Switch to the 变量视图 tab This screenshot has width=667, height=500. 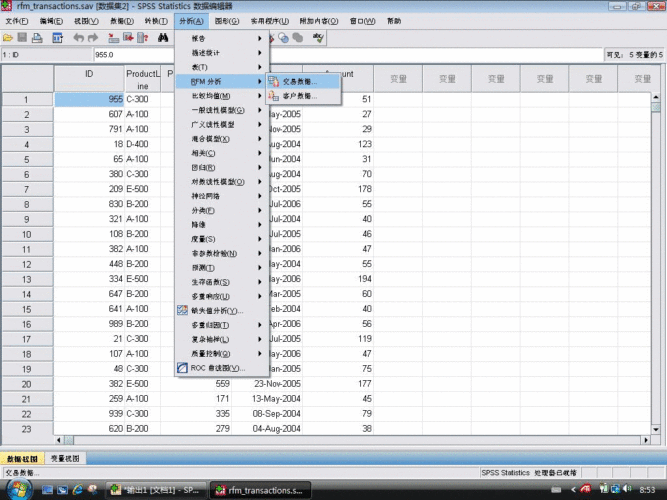pyautogui.click(x=65, y=458)
